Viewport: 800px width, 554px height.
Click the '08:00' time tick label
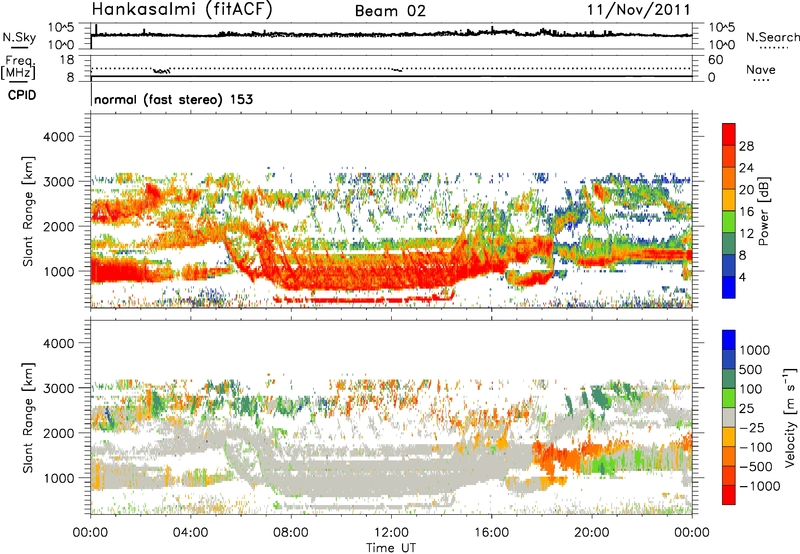[x=290, y=533]
